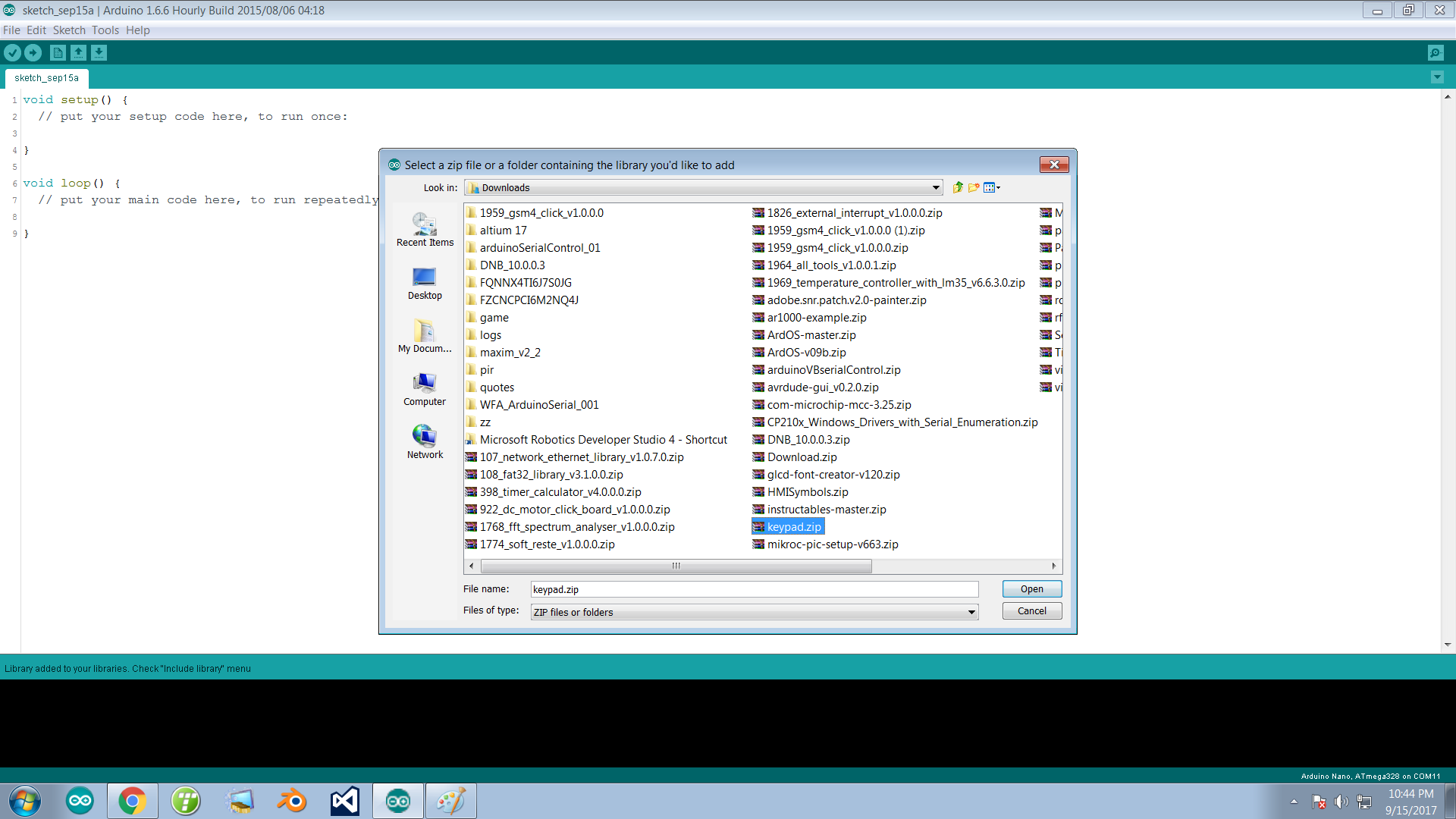
Task: Expand the Look in Downloads dropdown
Action: (x=936, y=187)
